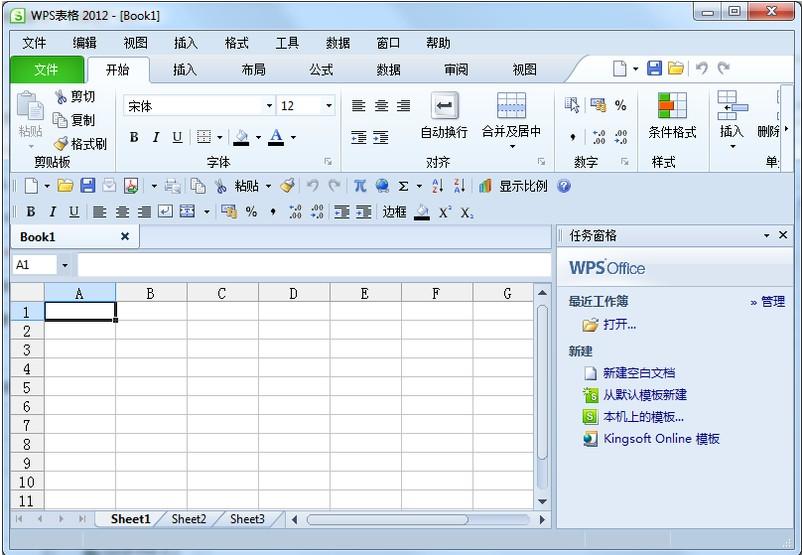Open the font size 12 dropdown

pos(329,106)
